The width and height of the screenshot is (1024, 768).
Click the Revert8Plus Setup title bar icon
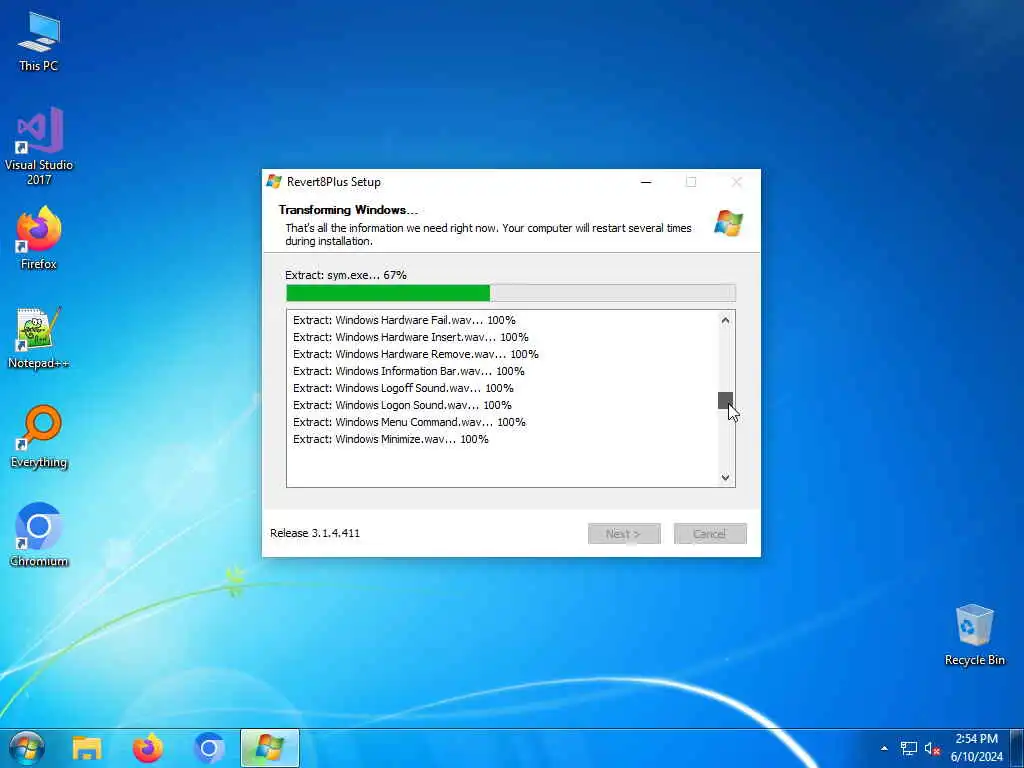(274, 182)
